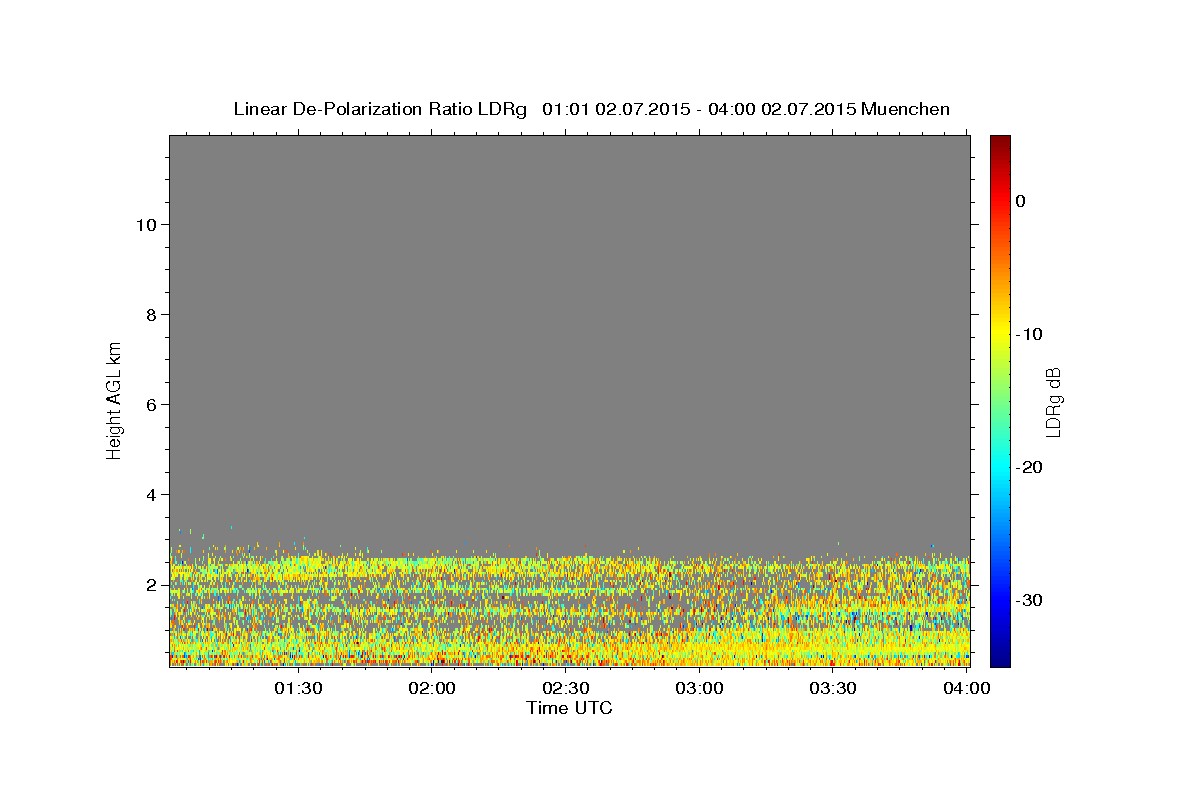Image resolution: width=1200 pixels, height=800 pixels.
Task: Click the 'Height AGL km' axis label
Action: coord(115,399)
